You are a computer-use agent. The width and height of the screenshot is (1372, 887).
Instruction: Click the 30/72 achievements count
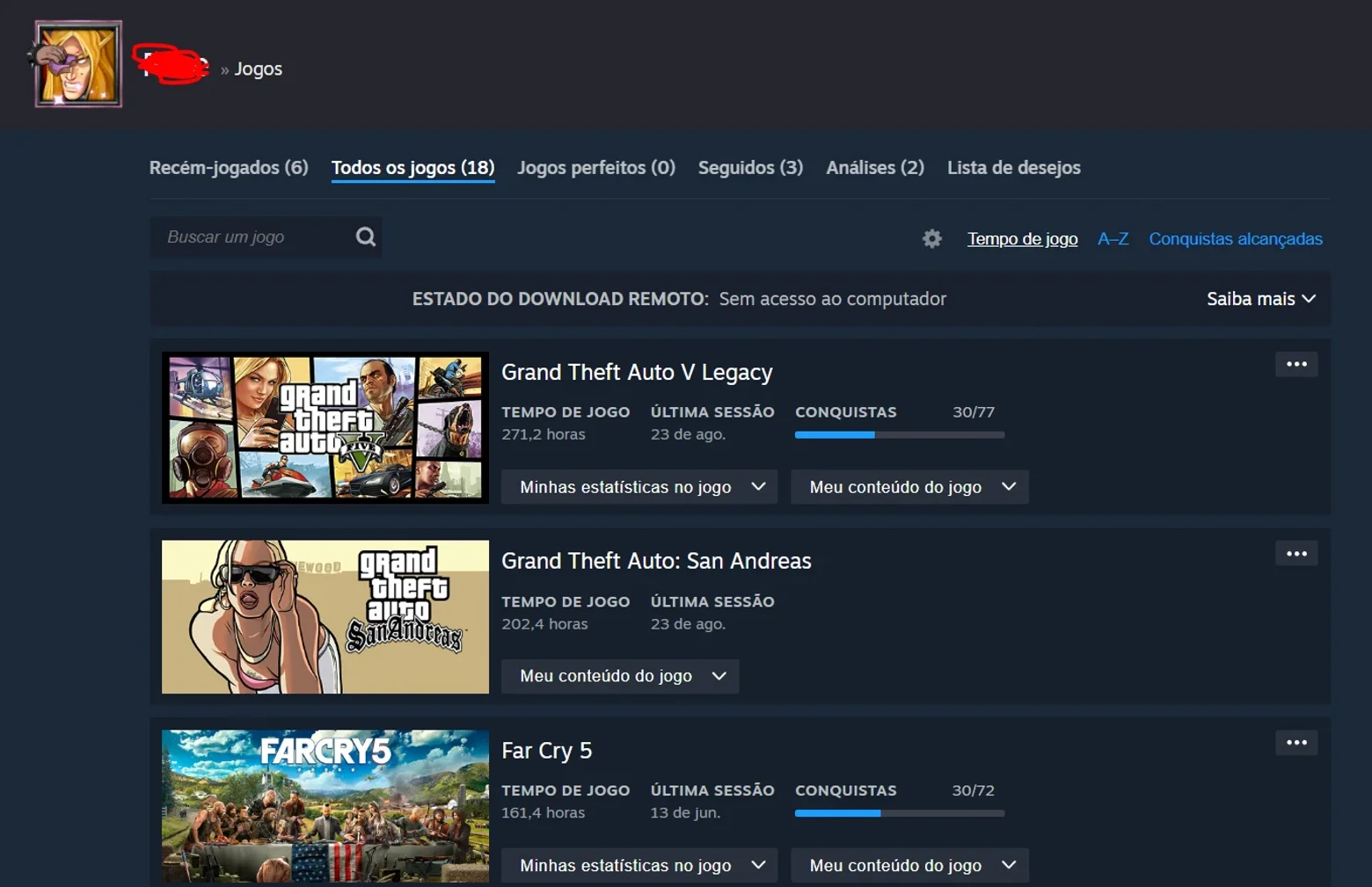[974, 790]
